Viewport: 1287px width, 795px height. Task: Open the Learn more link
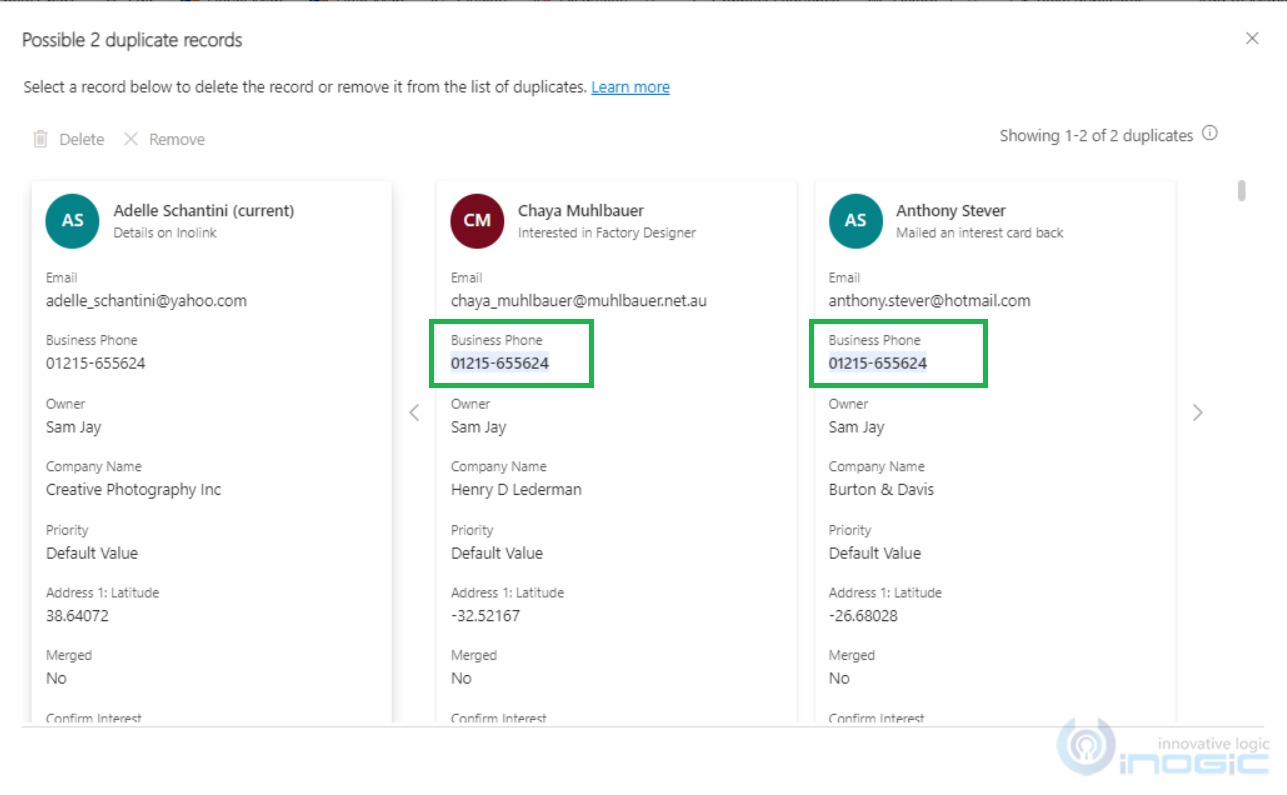[630, 87]
